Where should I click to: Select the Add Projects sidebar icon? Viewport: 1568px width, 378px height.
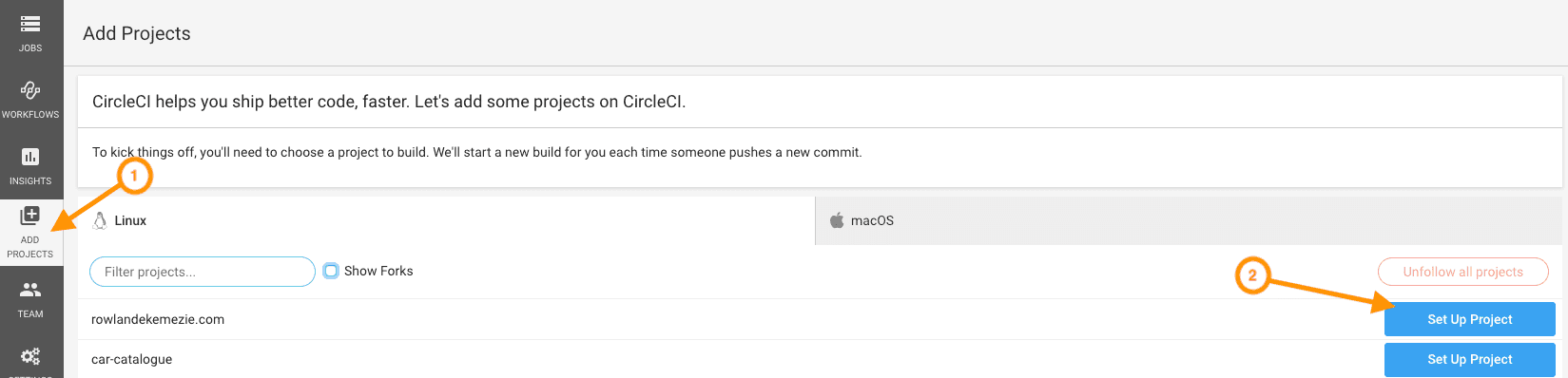pyautogui.click(x=30, y=216)
